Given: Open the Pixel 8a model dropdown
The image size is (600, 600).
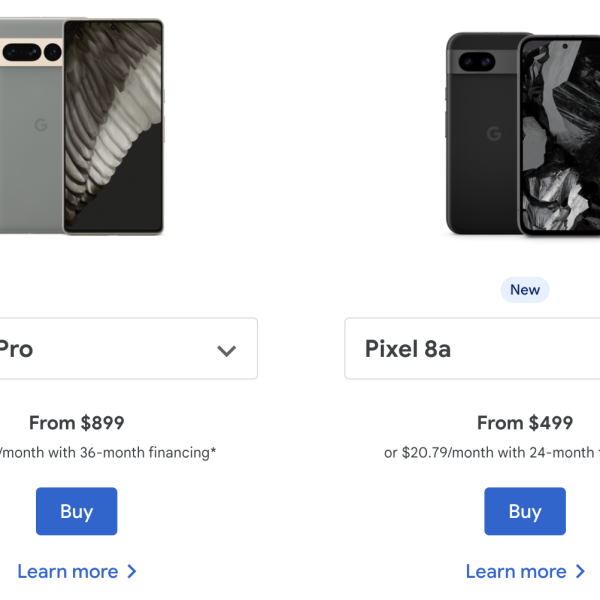Looking at the screenshot, I should pos(470,349).
